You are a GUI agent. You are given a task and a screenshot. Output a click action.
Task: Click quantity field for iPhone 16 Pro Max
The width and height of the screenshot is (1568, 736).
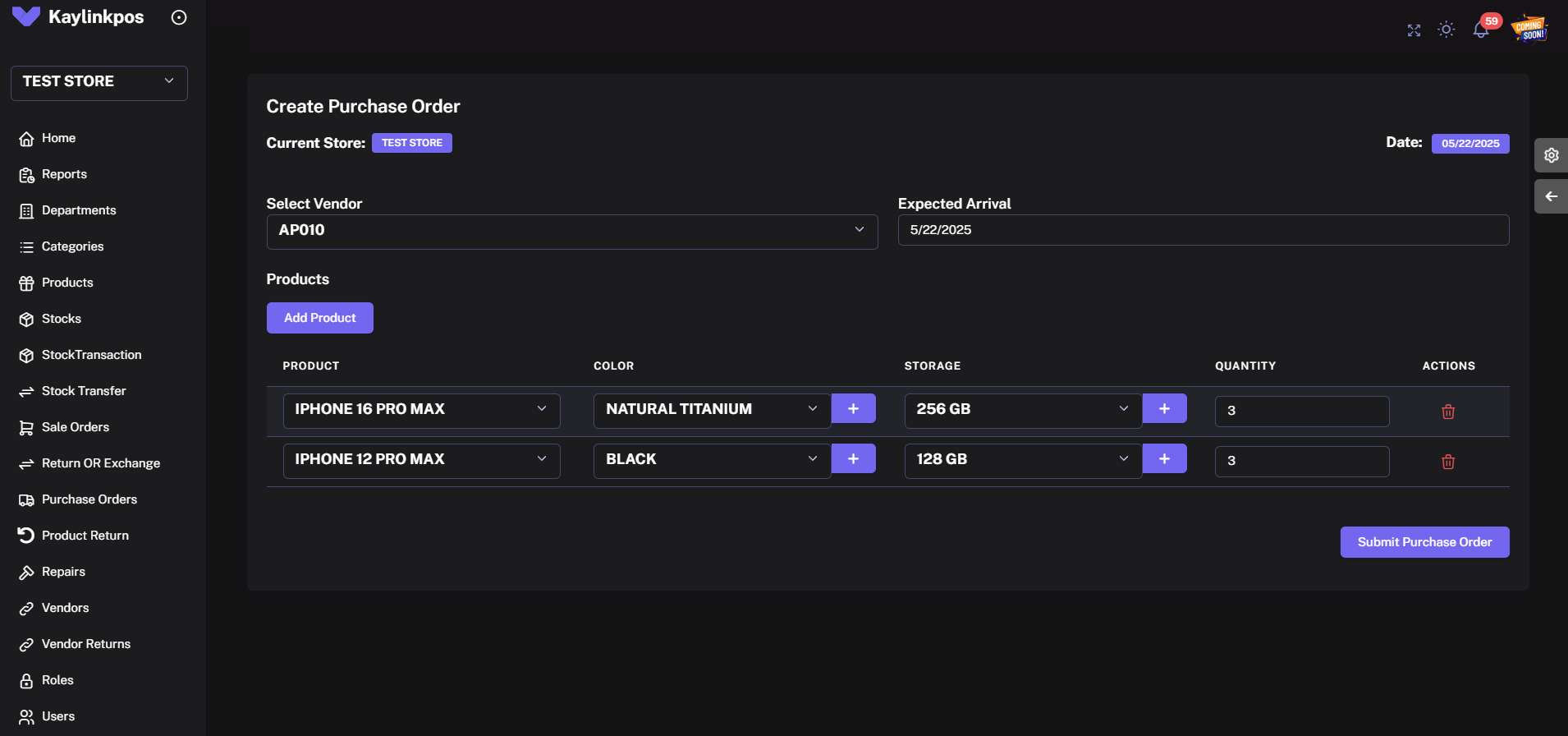pos(1302,412)
